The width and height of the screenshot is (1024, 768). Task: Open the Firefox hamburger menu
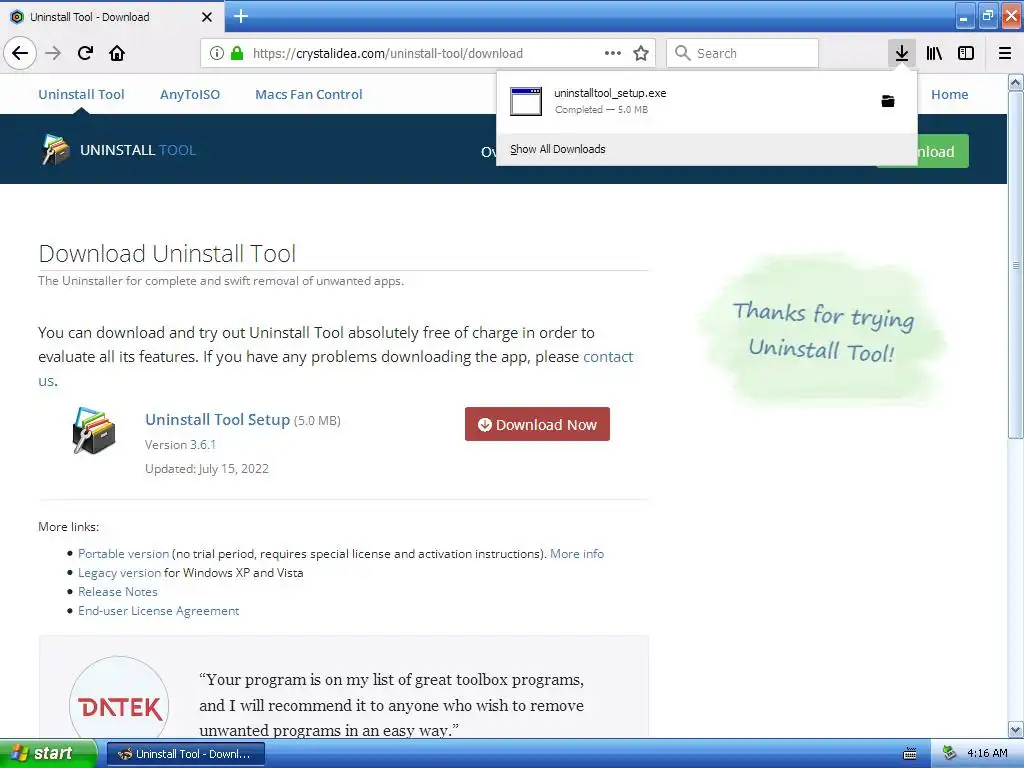[x=1005, y=53]
